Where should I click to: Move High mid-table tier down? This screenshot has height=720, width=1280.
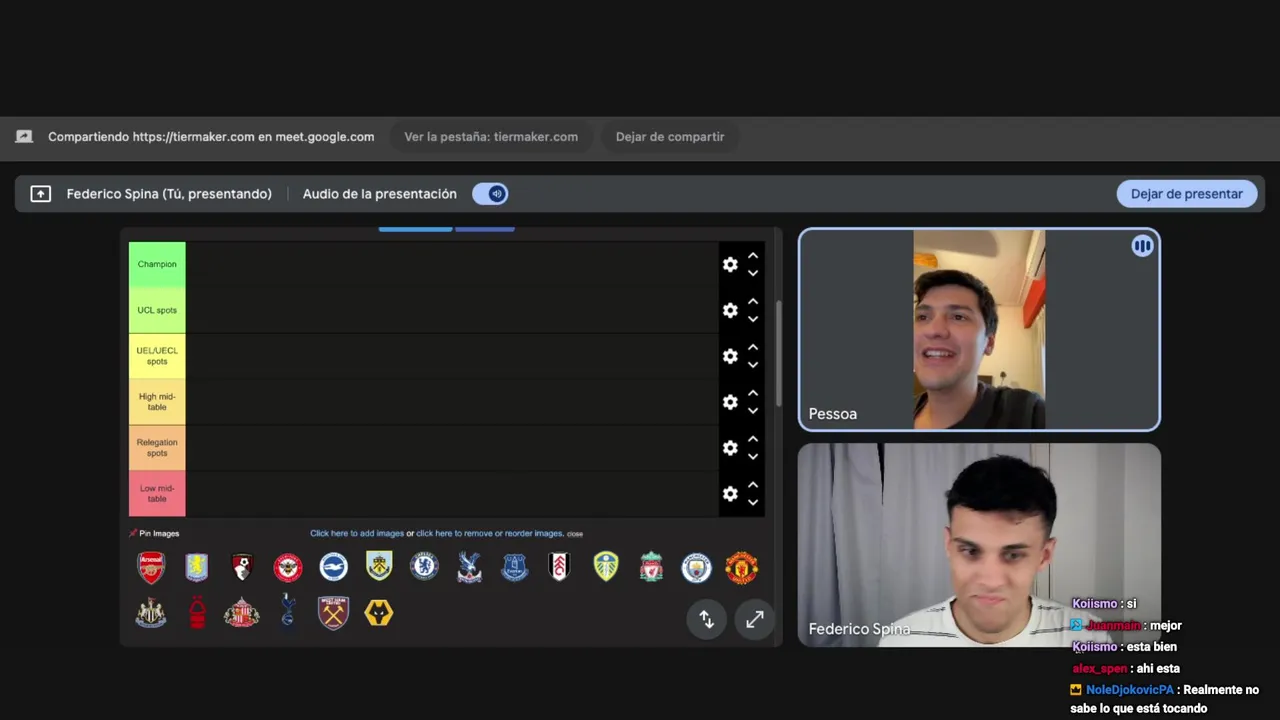753,411
